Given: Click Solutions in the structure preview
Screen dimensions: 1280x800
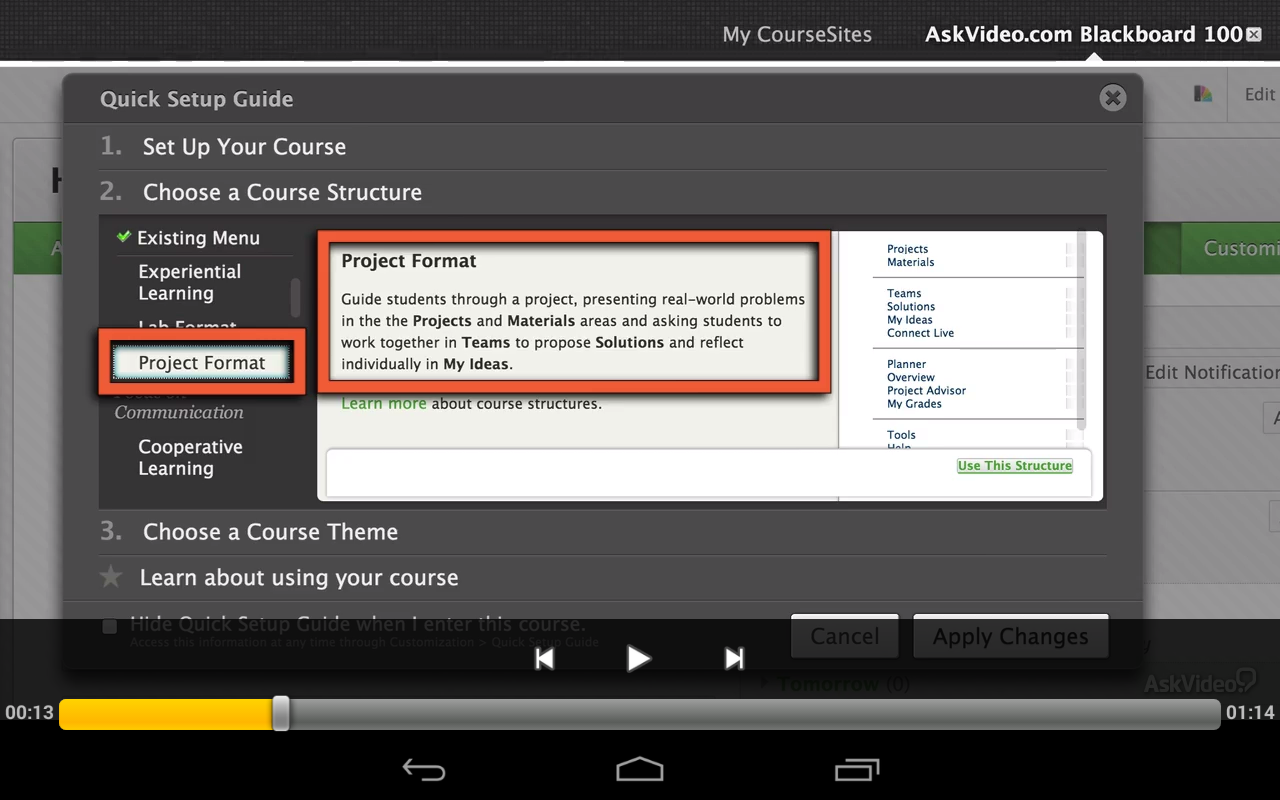Looking at the screenshot, I should pyautogui.click(x=911, y=307).
